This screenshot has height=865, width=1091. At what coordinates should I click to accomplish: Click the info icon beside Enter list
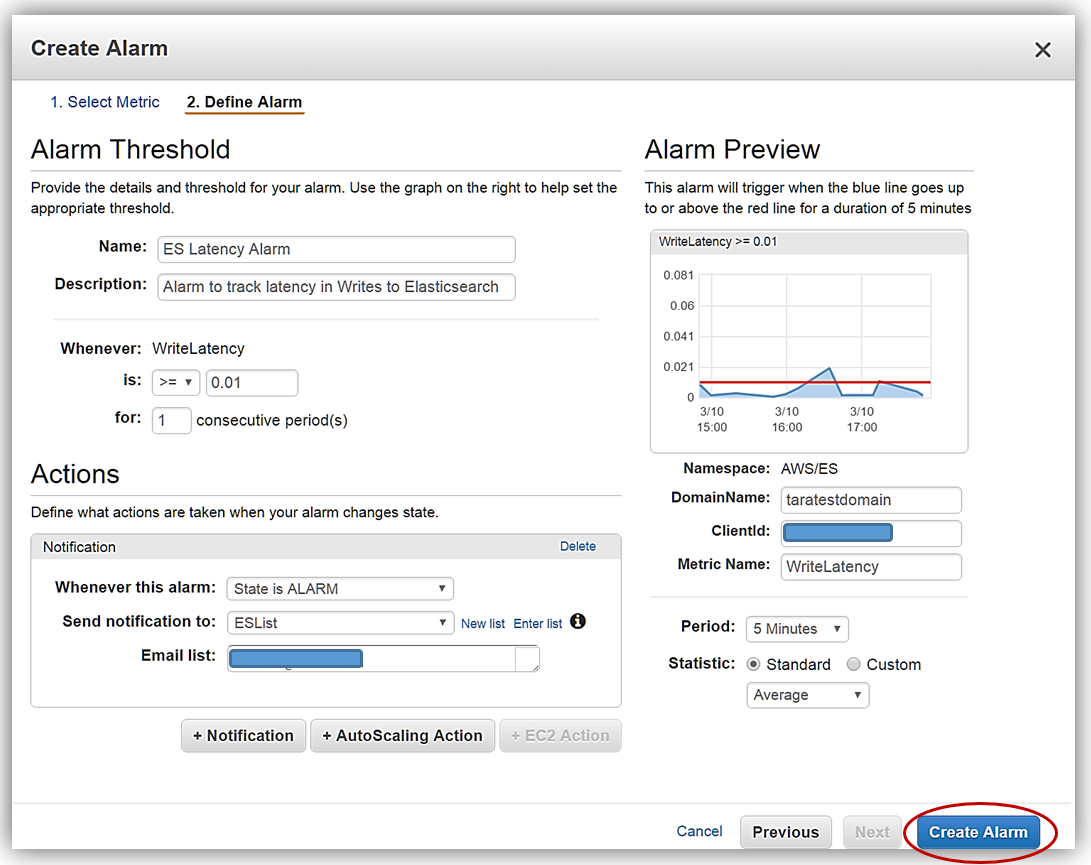(578, 622)
